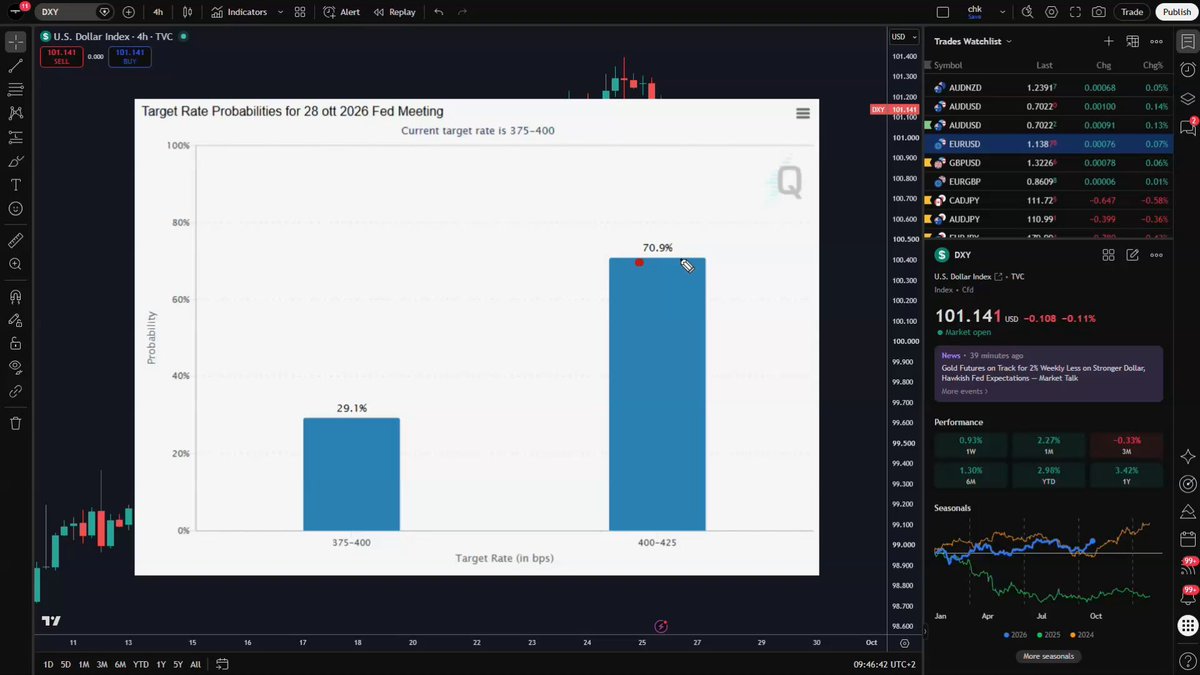
Task: Open the Indicators dialog
Action: 240,12
